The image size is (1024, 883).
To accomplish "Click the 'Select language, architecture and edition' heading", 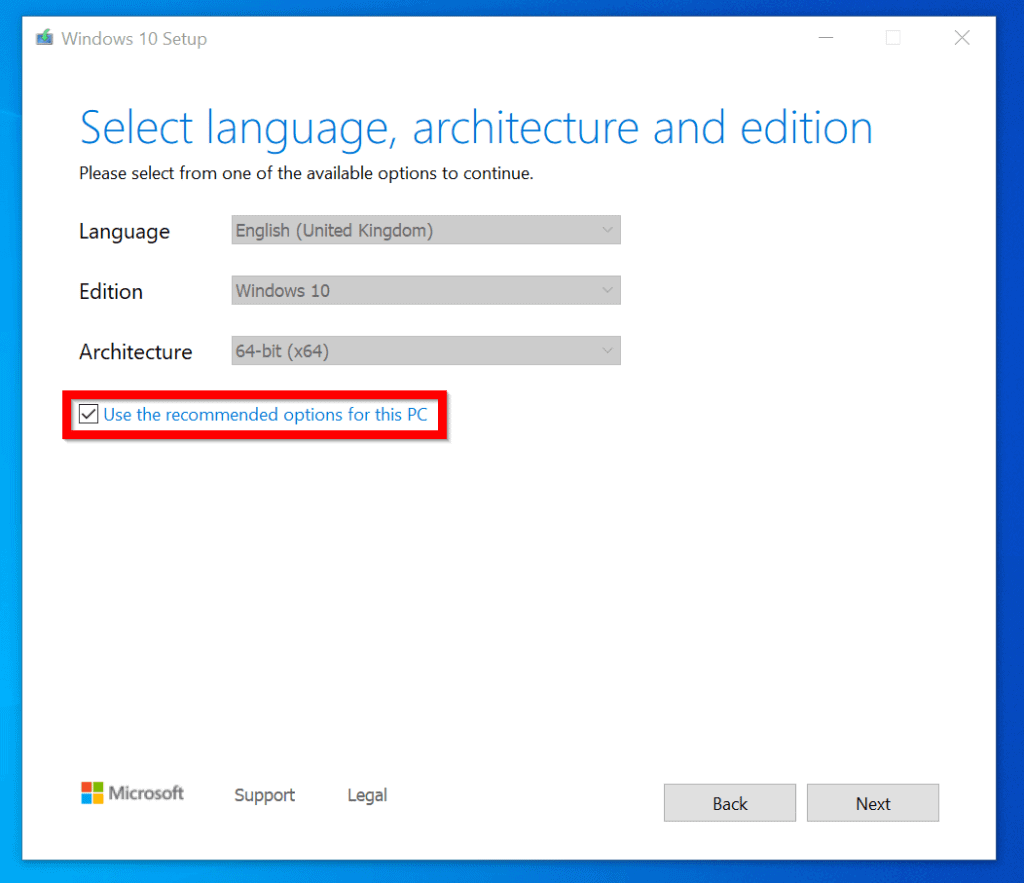I will [476, 128].
